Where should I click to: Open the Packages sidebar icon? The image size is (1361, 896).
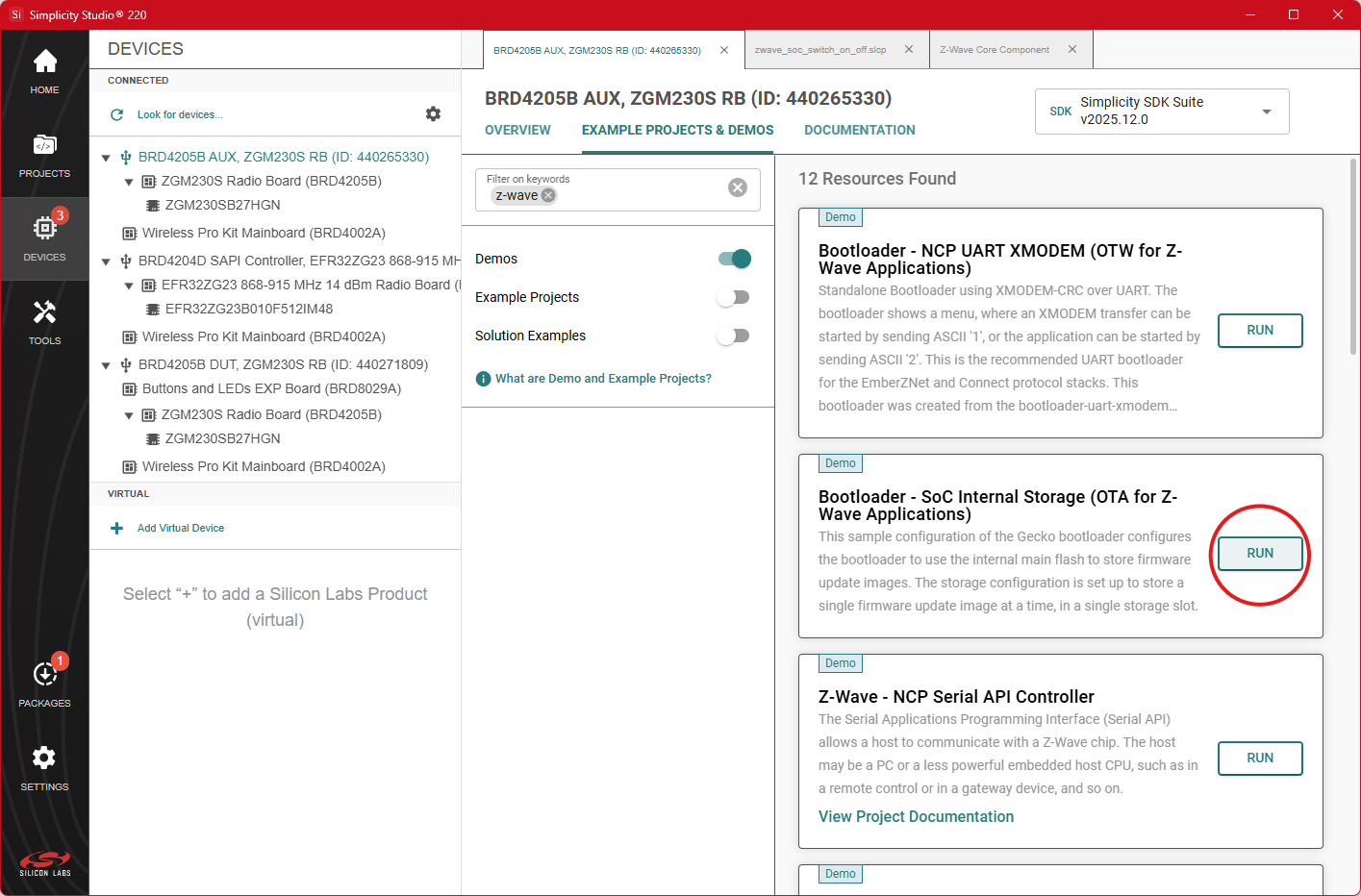(44, 684)
